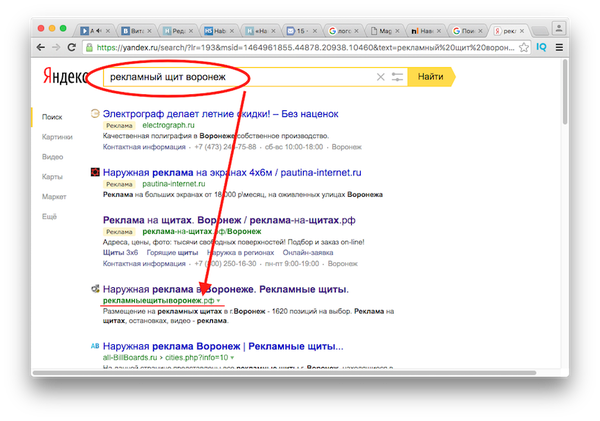Clear search query with the X icon
600x421 pixels.
click(380, 77)
